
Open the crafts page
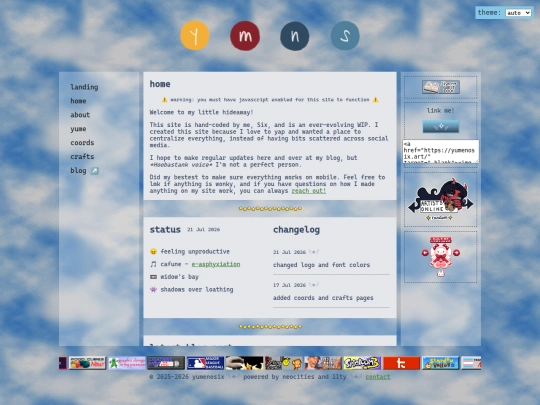click(x=82, y=156)
